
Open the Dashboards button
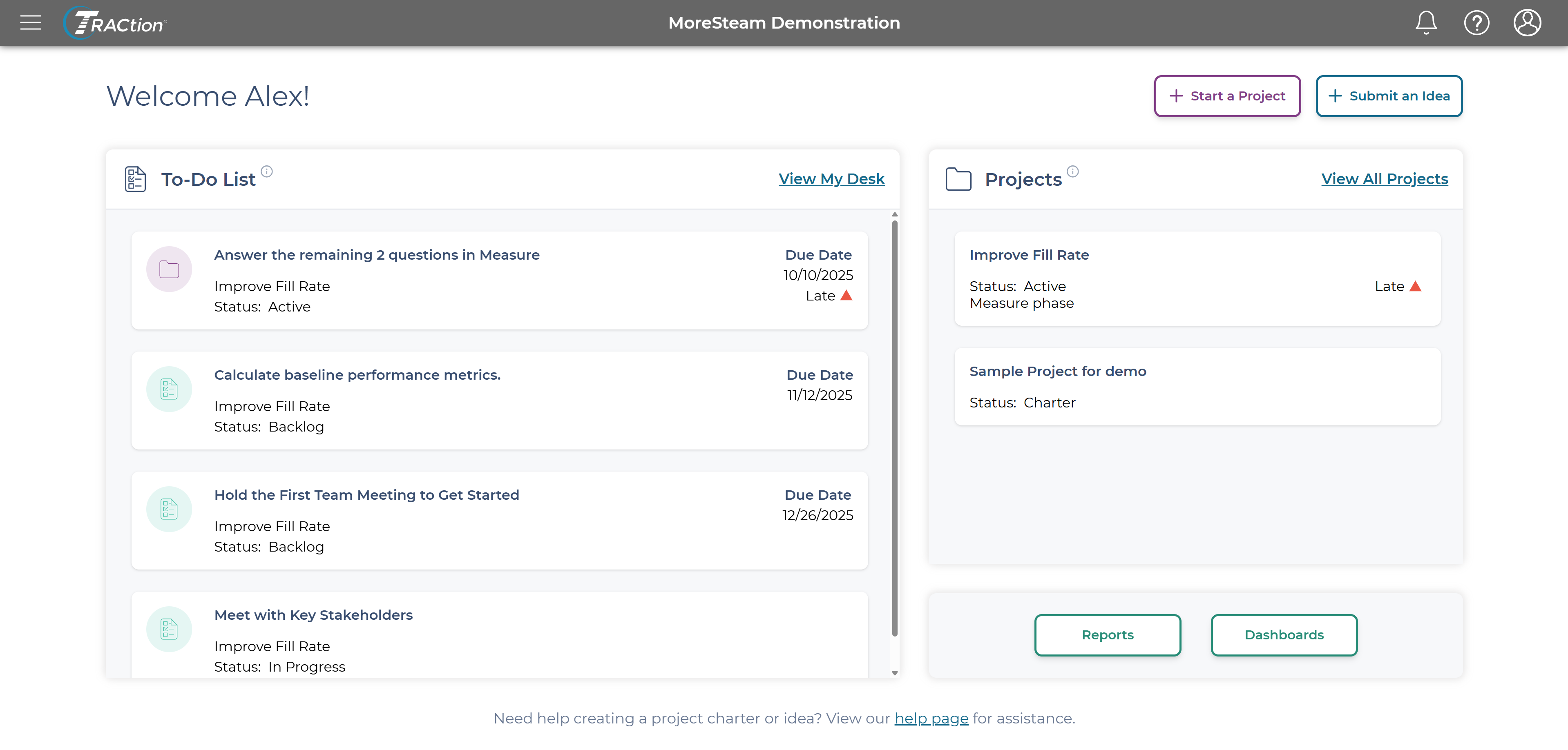(x=1284, y=634)
